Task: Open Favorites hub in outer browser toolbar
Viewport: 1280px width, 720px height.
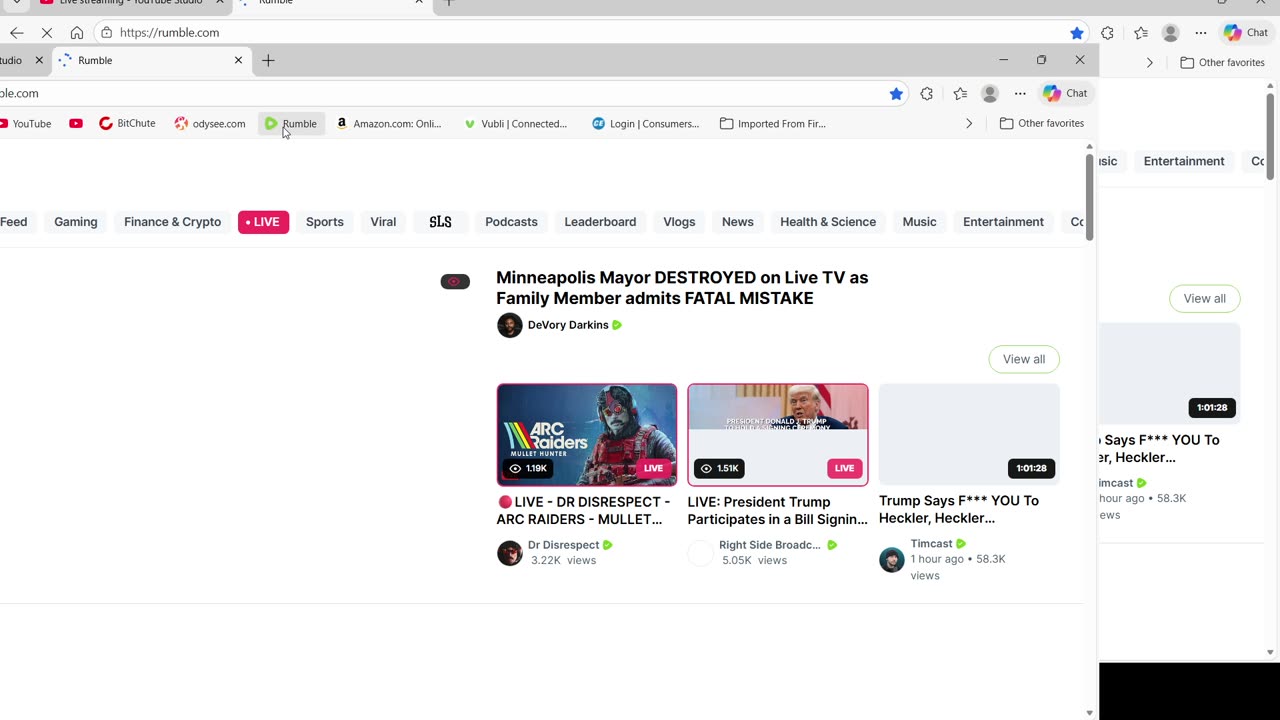Action: 1141,33
